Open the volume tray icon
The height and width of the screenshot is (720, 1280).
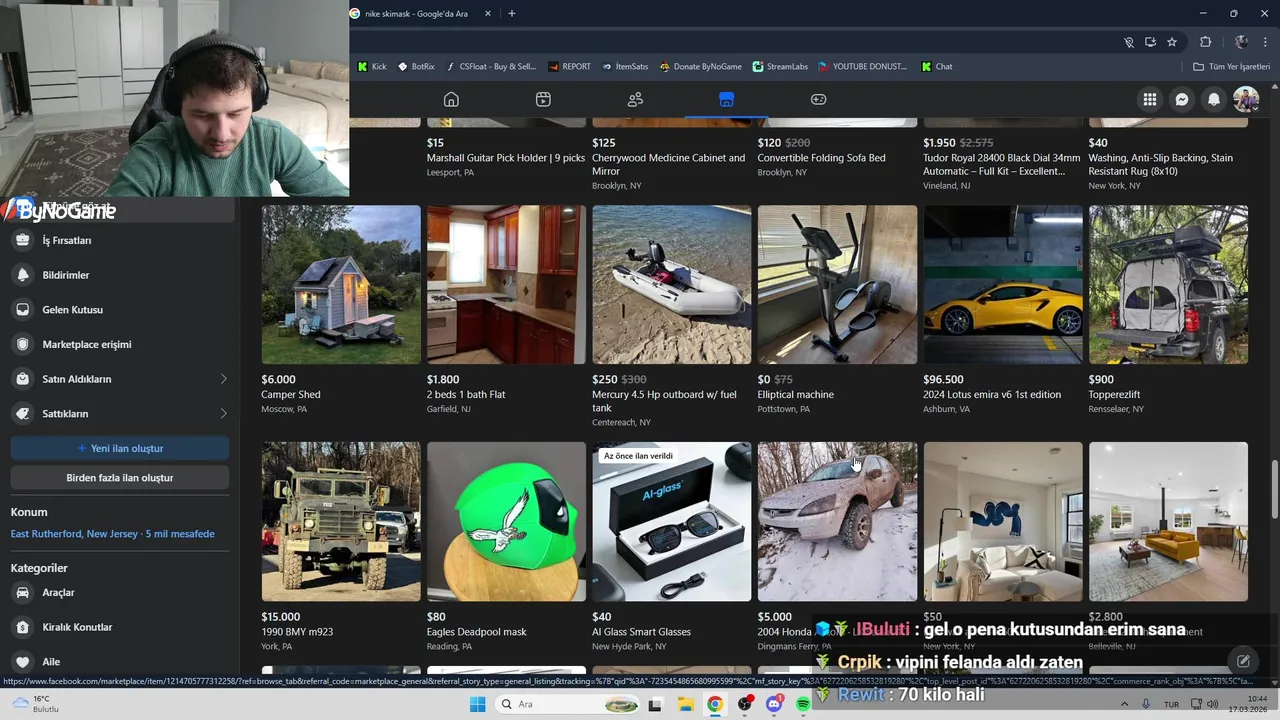[1213, 704]
